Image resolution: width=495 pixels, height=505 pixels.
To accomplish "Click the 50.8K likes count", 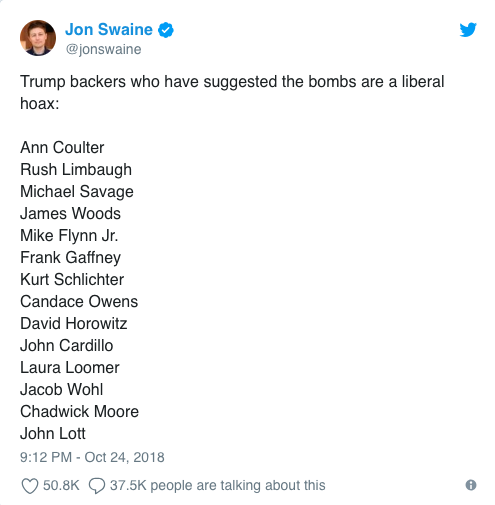I will pos(61,485).
